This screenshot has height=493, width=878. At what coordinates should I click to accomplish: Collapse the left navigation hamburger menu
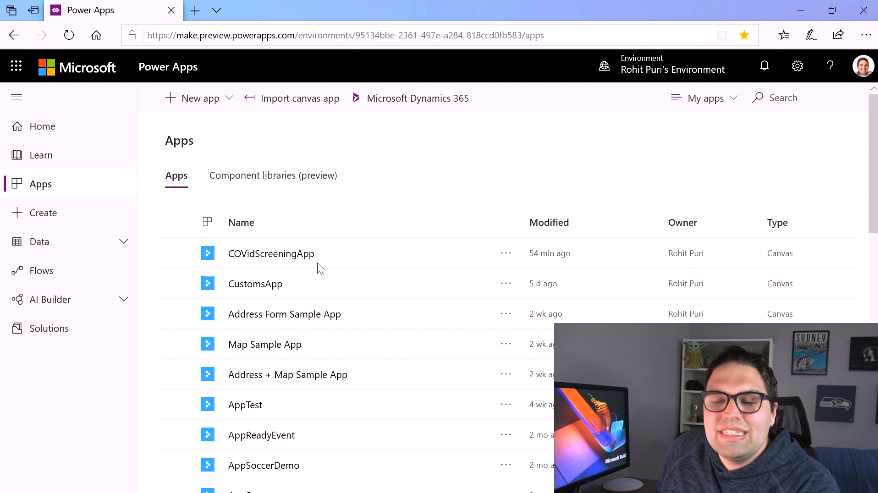pos(16,97)
